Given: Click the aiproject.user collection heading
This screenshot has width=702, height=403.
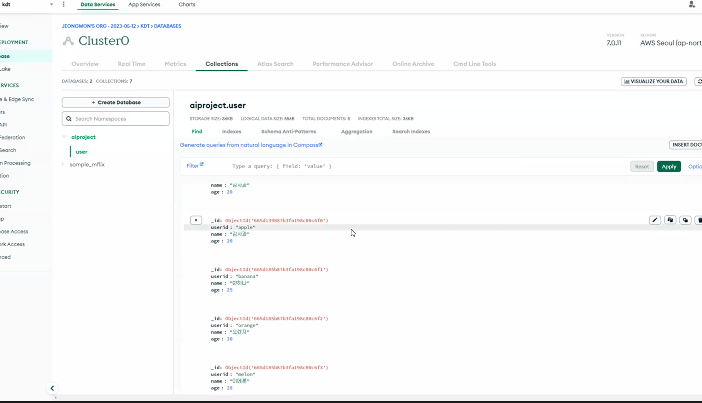Looking at the screenshot, I should click(x=218, y=106).
